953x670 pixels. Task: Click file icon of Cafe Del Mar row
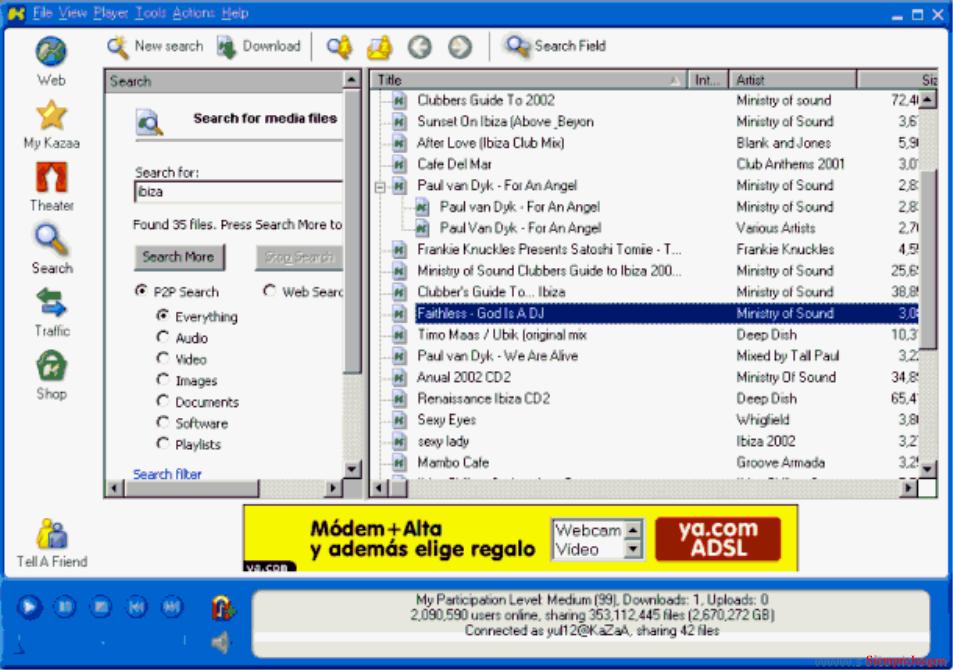click(399, 164)
